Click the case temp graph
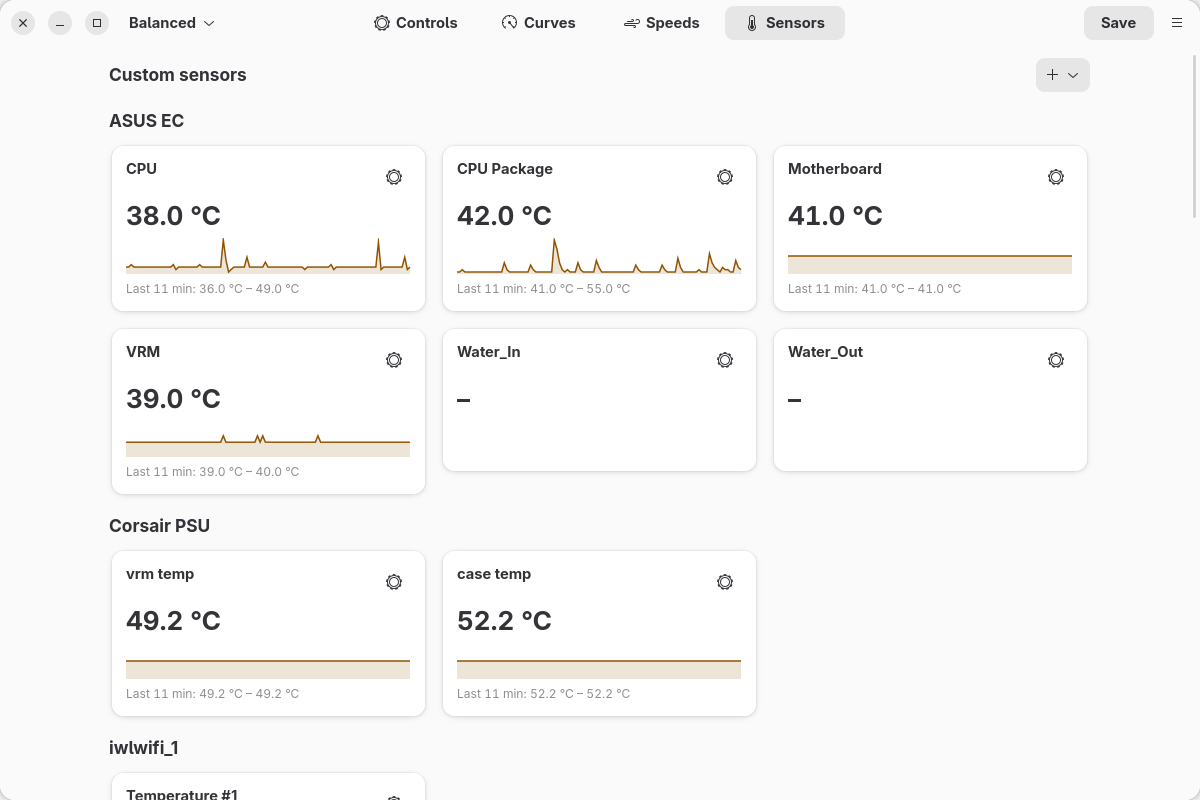 tap(599, 669)
